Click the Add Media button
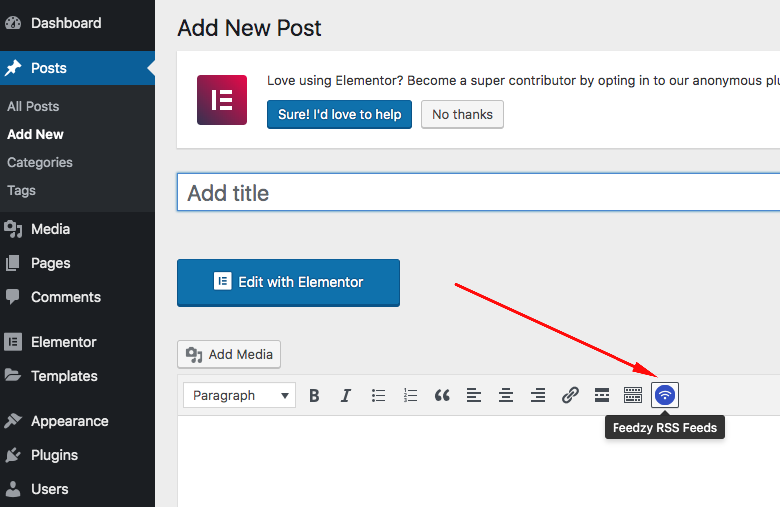The width and height of the screenshot is (780, 507). point(229,354)
